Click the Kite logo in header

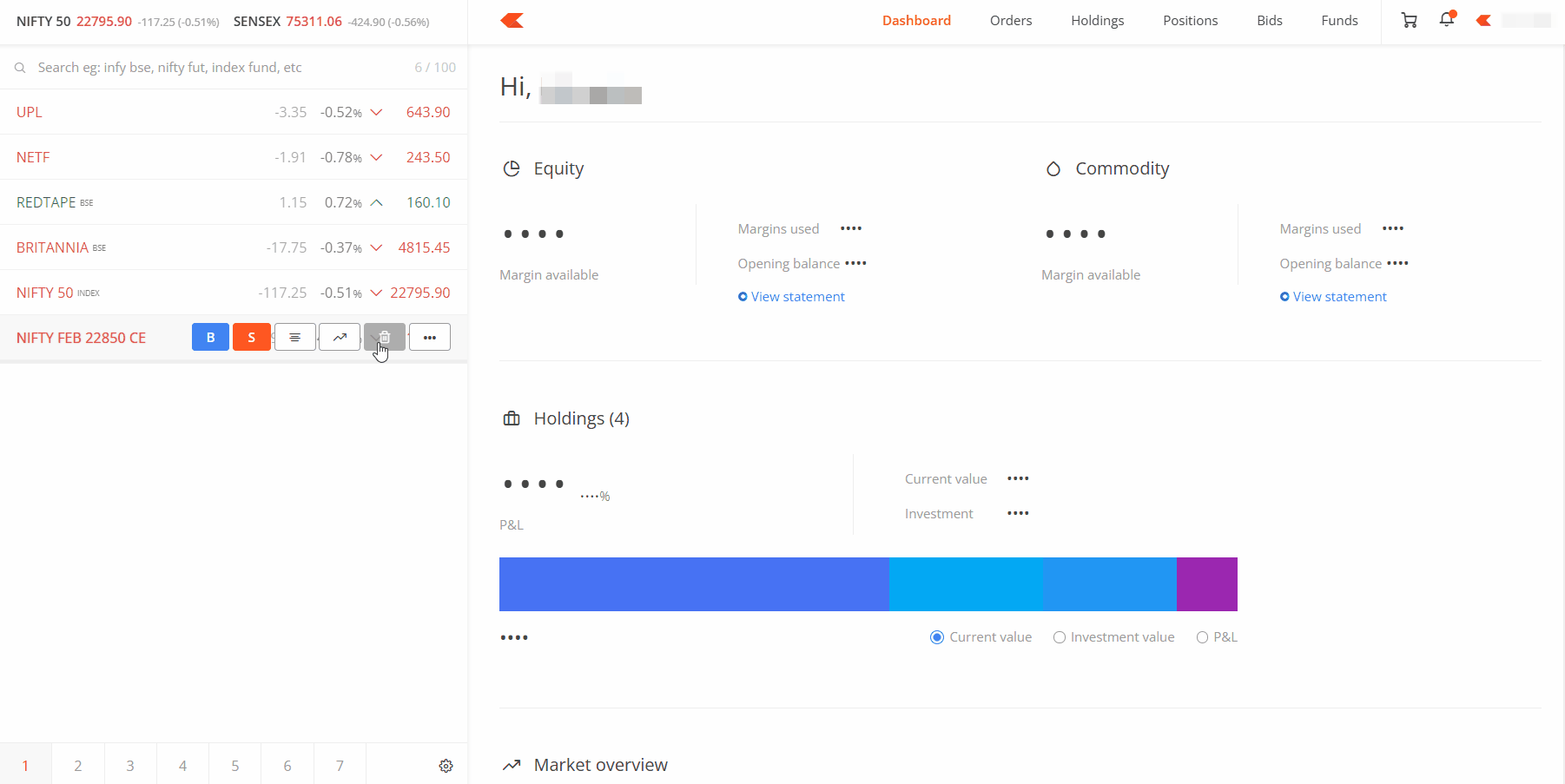512,21
